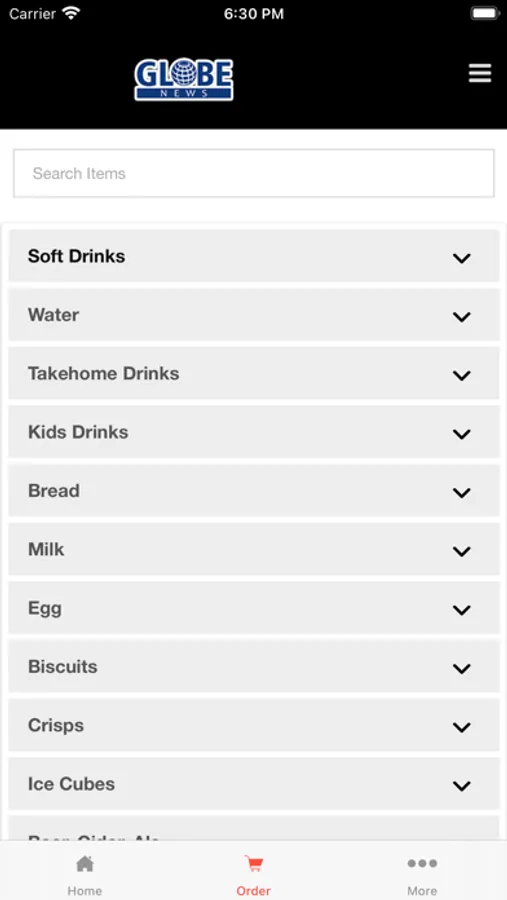This screenshot has height=900, width=507.
Task: Tap the Order cart icon
Action: tap(253, 863)
